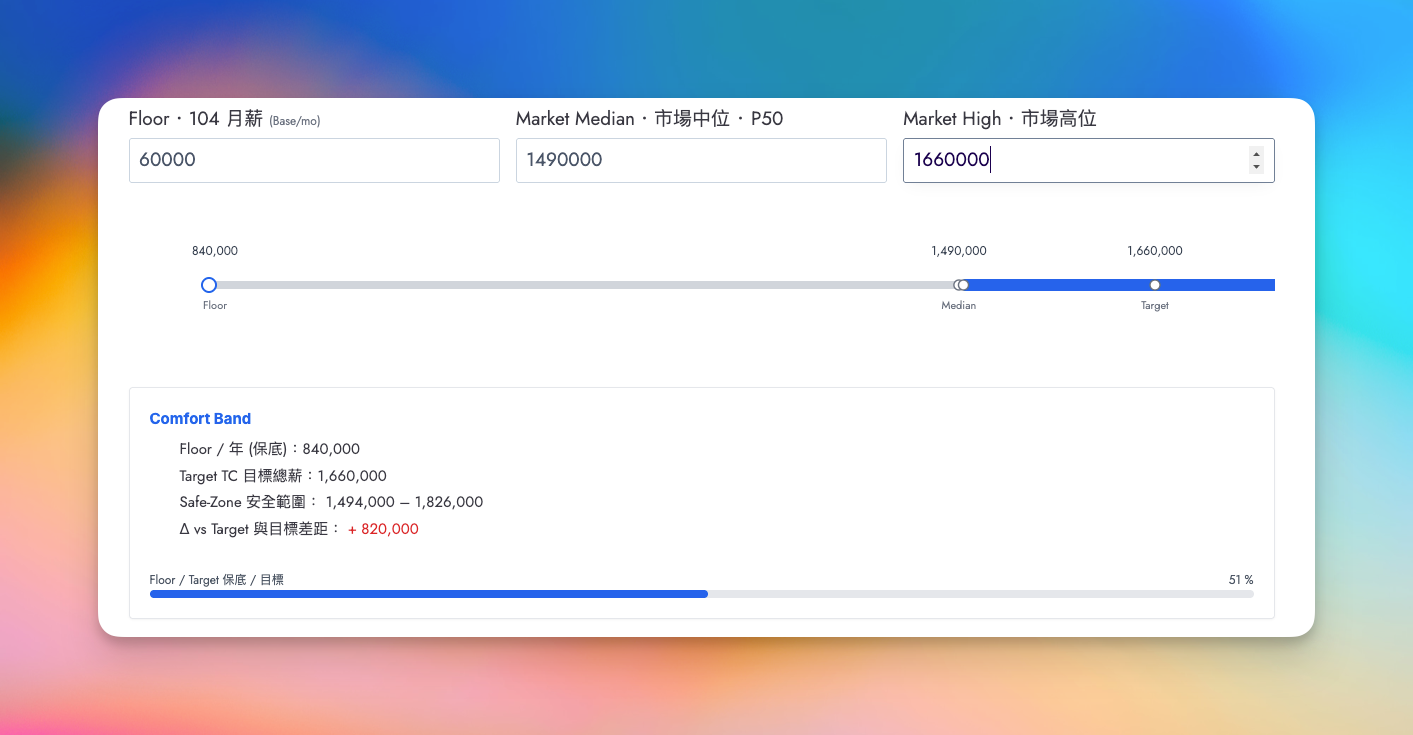Click the 51 % progress label

pyautogui.click(x=1240, y=580)
